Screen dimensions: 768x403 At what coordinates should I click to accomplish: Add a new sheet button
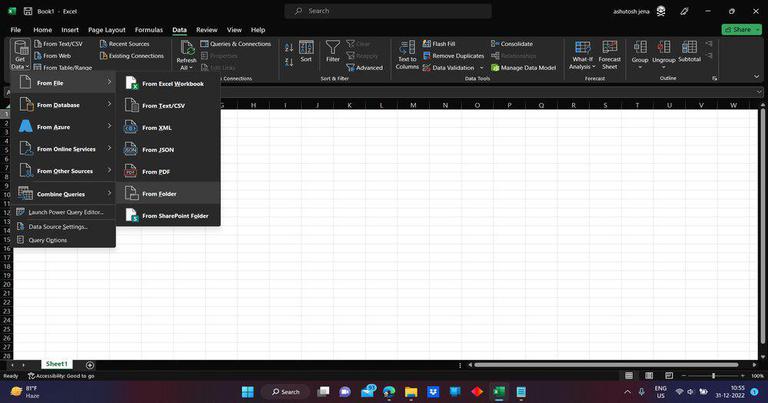pyautogui.click(x=90, y=365)
